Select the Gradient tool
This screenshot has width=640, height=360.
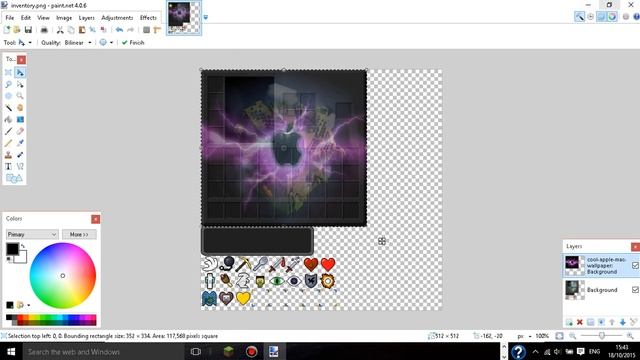pos(20,120)
